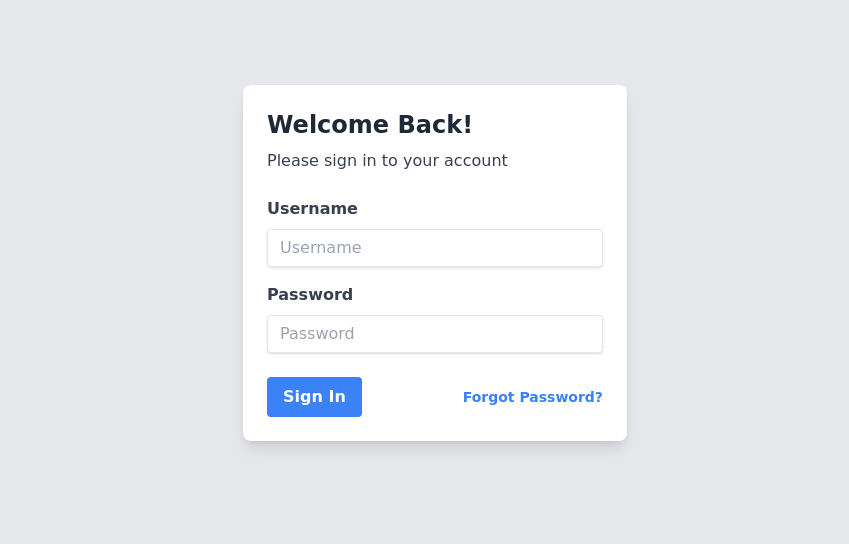Focus the Password input field
Viewport: 849px width, 544px height.
click(434, 334)
